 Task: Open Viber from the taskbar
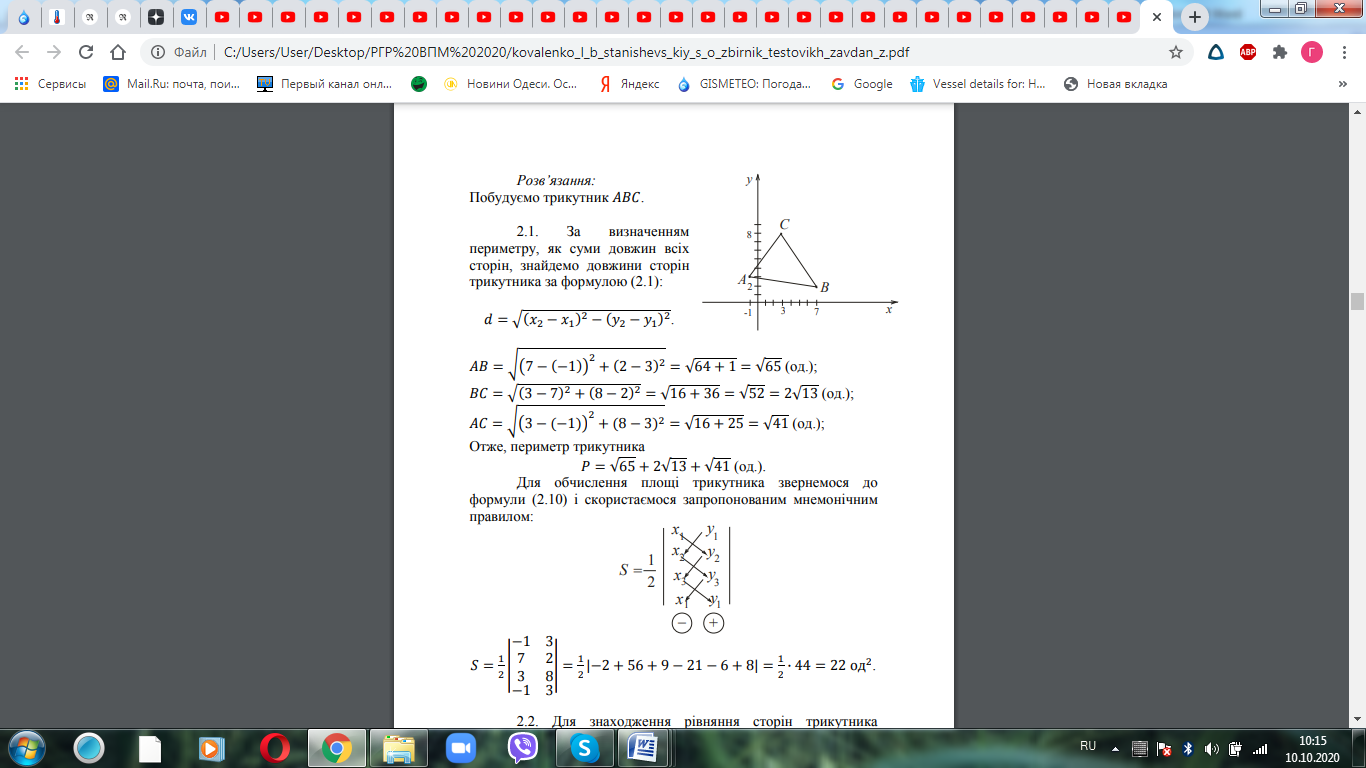click(x=522, y=746)
